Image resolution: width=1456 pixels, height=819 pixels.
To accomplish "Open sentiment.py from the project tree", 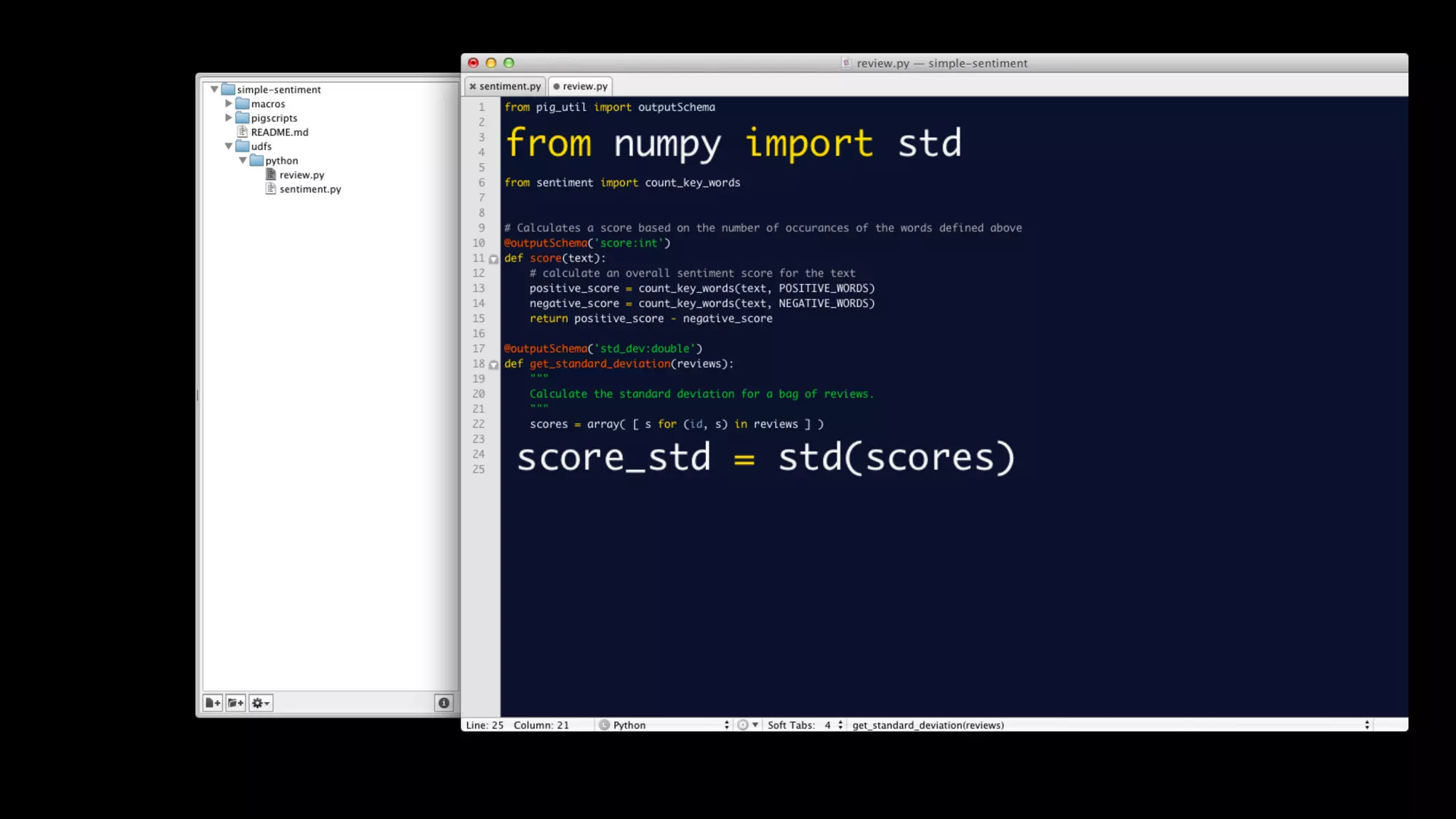I will 310,189.
